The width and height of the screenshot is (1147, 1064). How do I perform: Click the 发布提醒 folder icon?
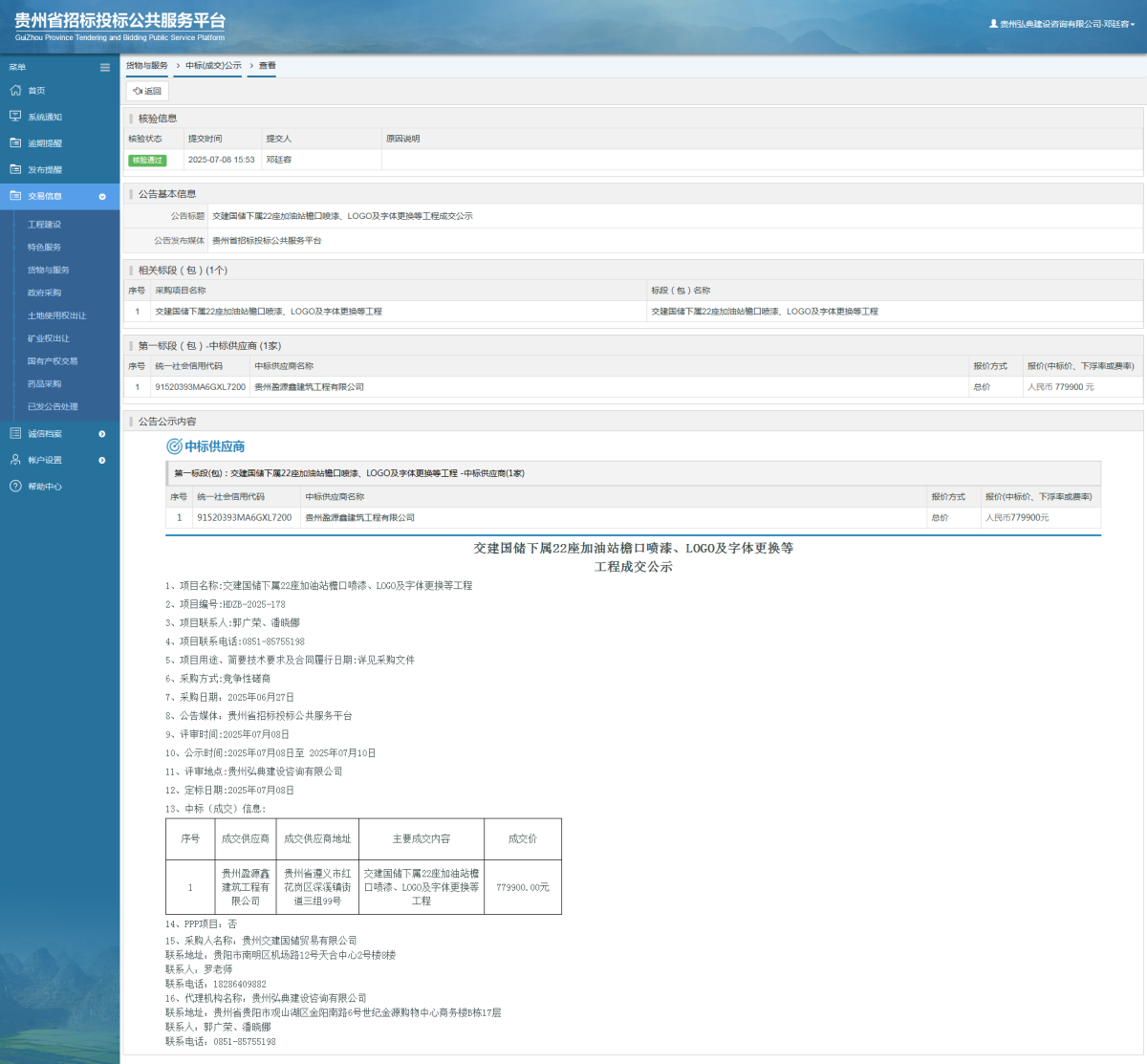(15, 169)
